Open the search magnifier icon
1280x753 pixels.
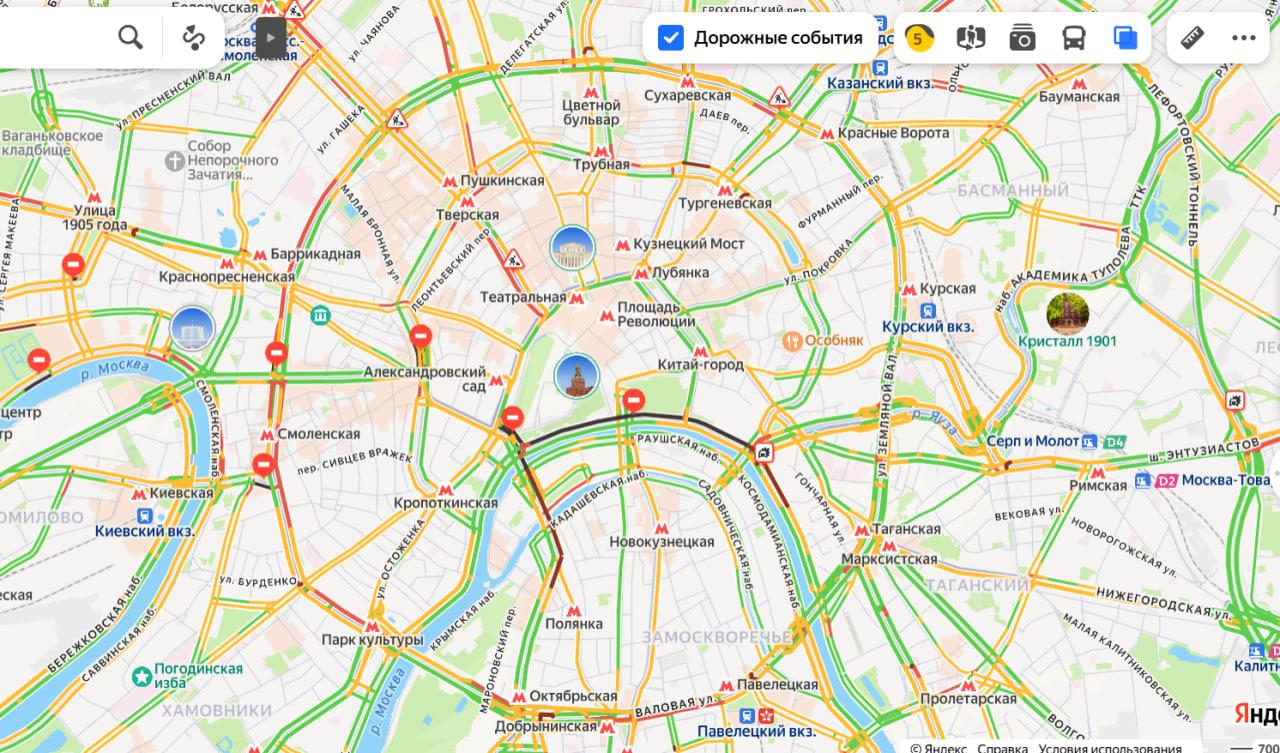[131, 38]
